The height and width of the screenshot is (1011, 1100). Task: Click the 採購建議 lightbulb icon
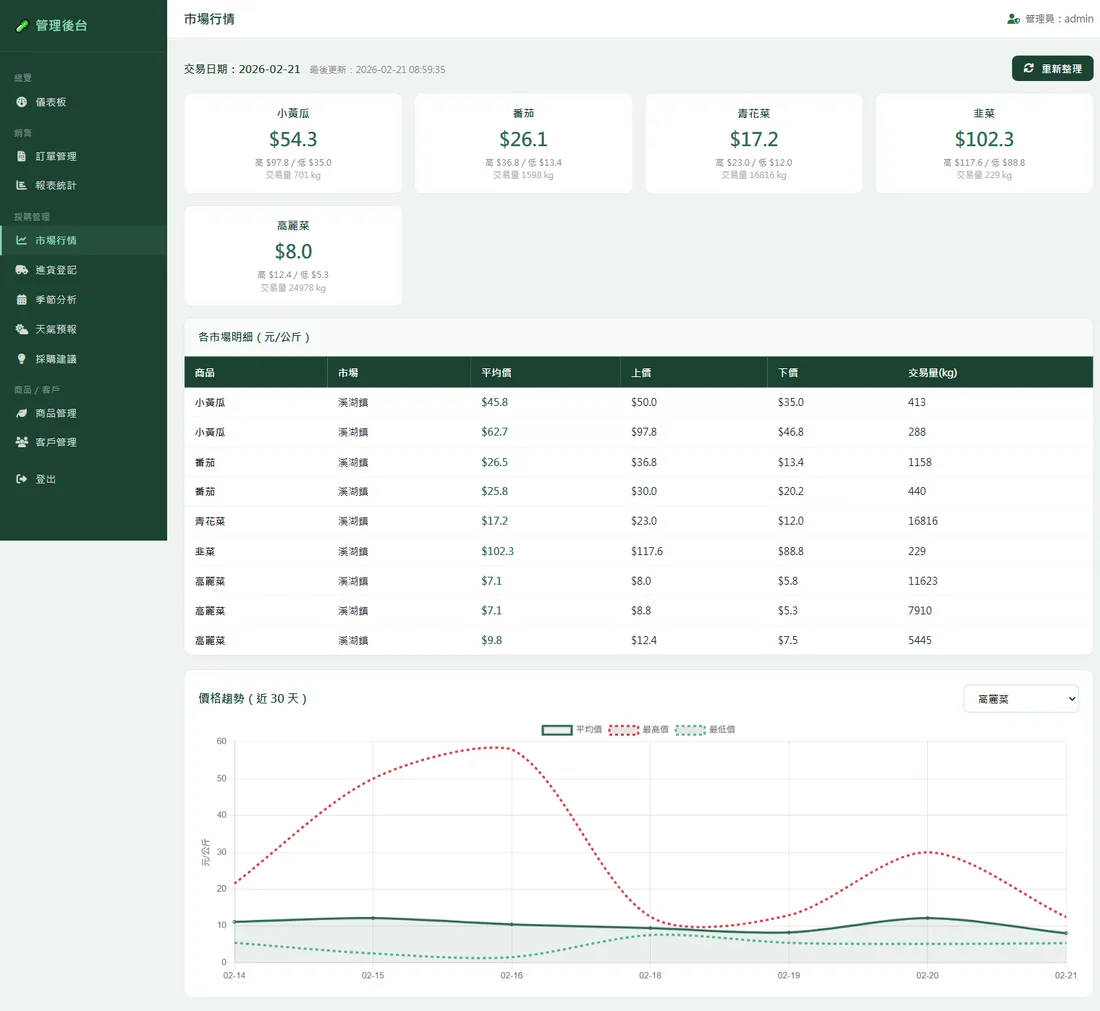click(22, 359)
